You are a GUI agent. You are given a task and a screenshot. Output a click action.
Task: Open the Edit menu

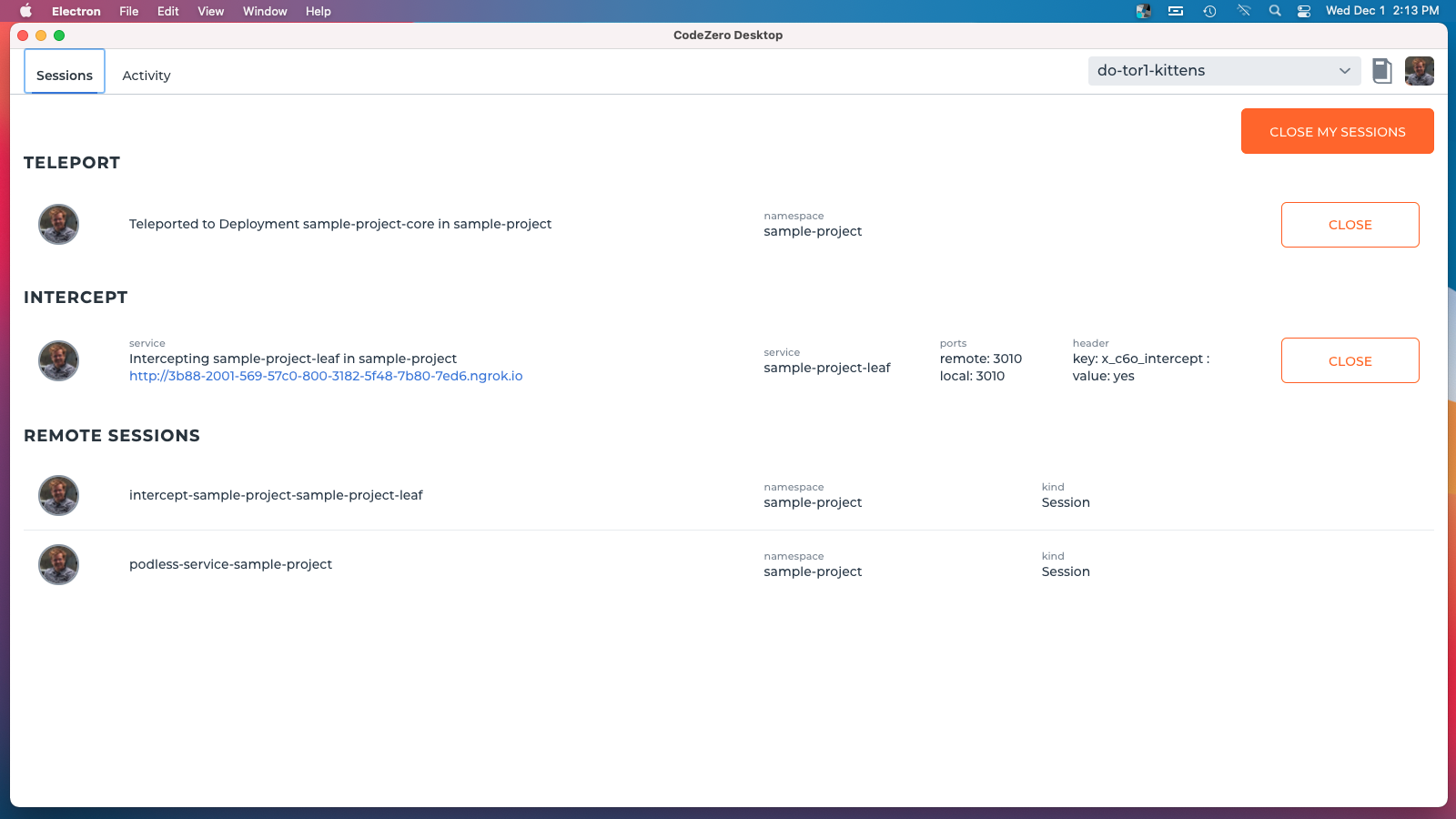168,11
